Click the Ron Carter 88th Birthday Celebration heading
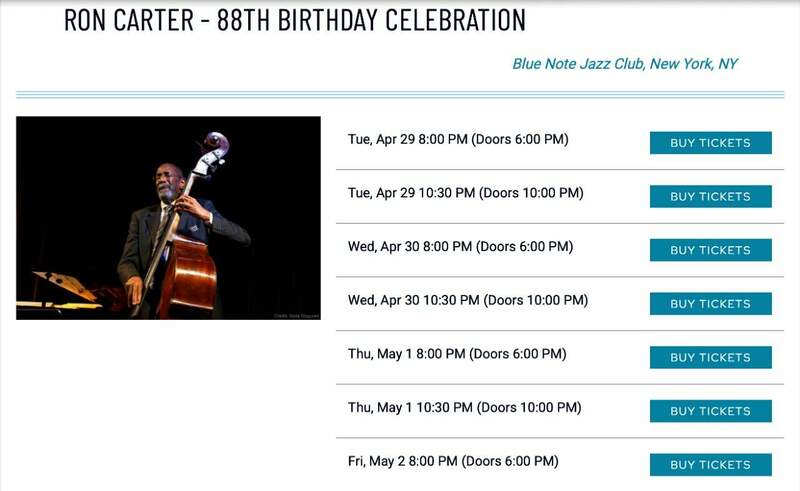The image size is (800, 491). tap(294, 19)
